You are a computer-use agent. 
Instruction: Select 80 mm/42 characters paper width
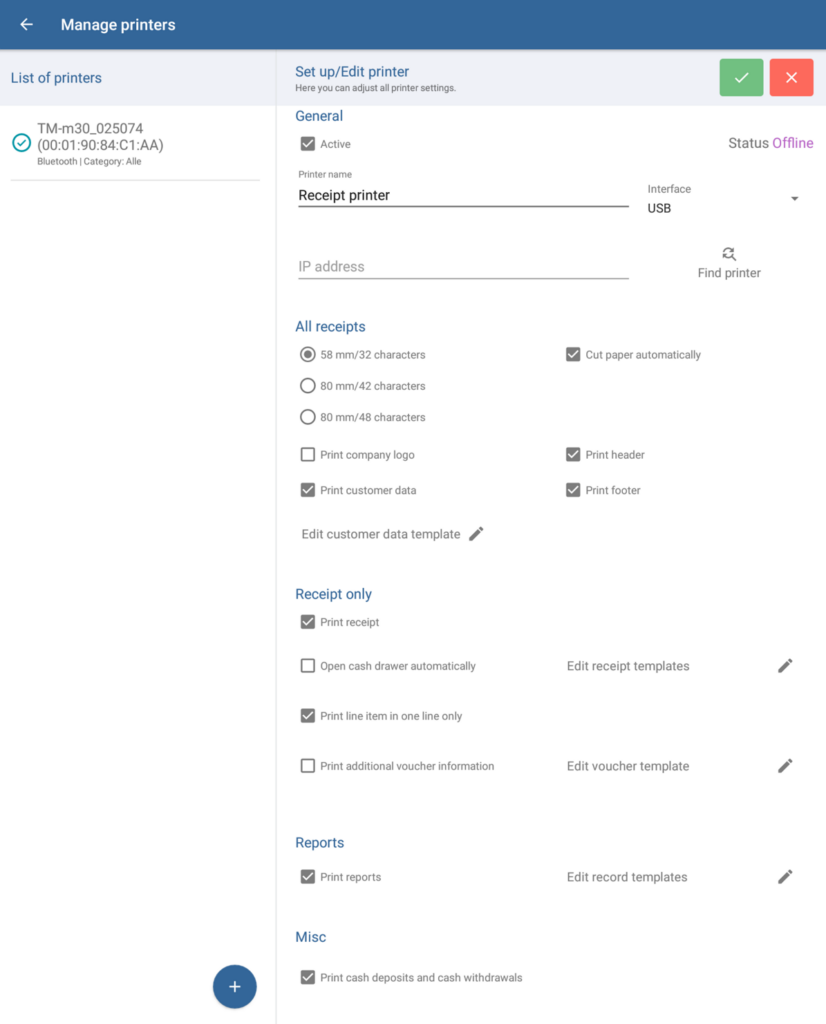pyautogui.click(x=308, y=386)
